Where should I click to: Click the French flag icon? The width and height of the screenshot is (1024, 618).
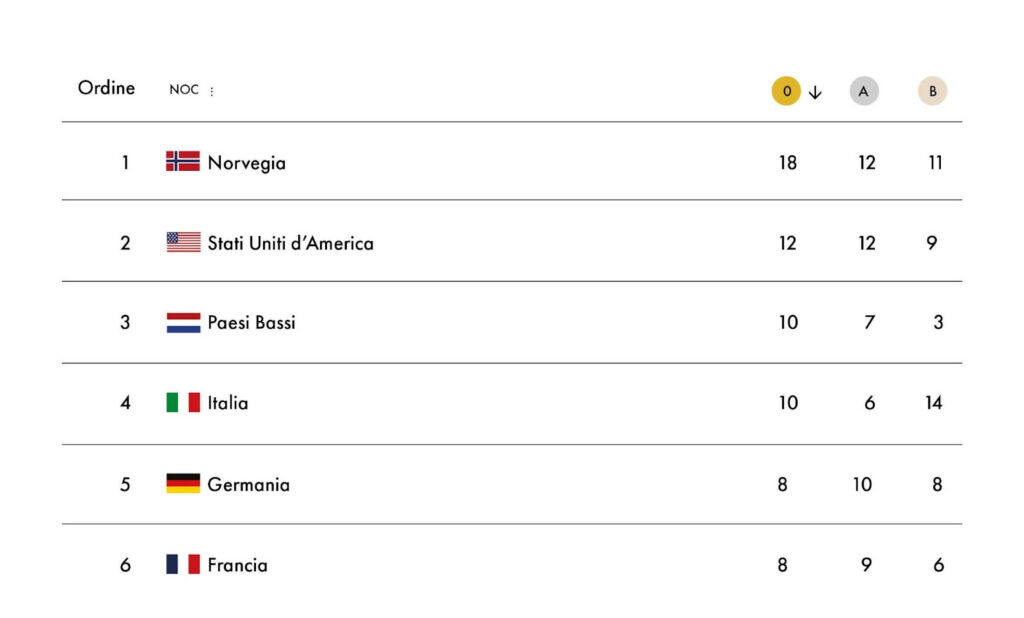point(183,564)
